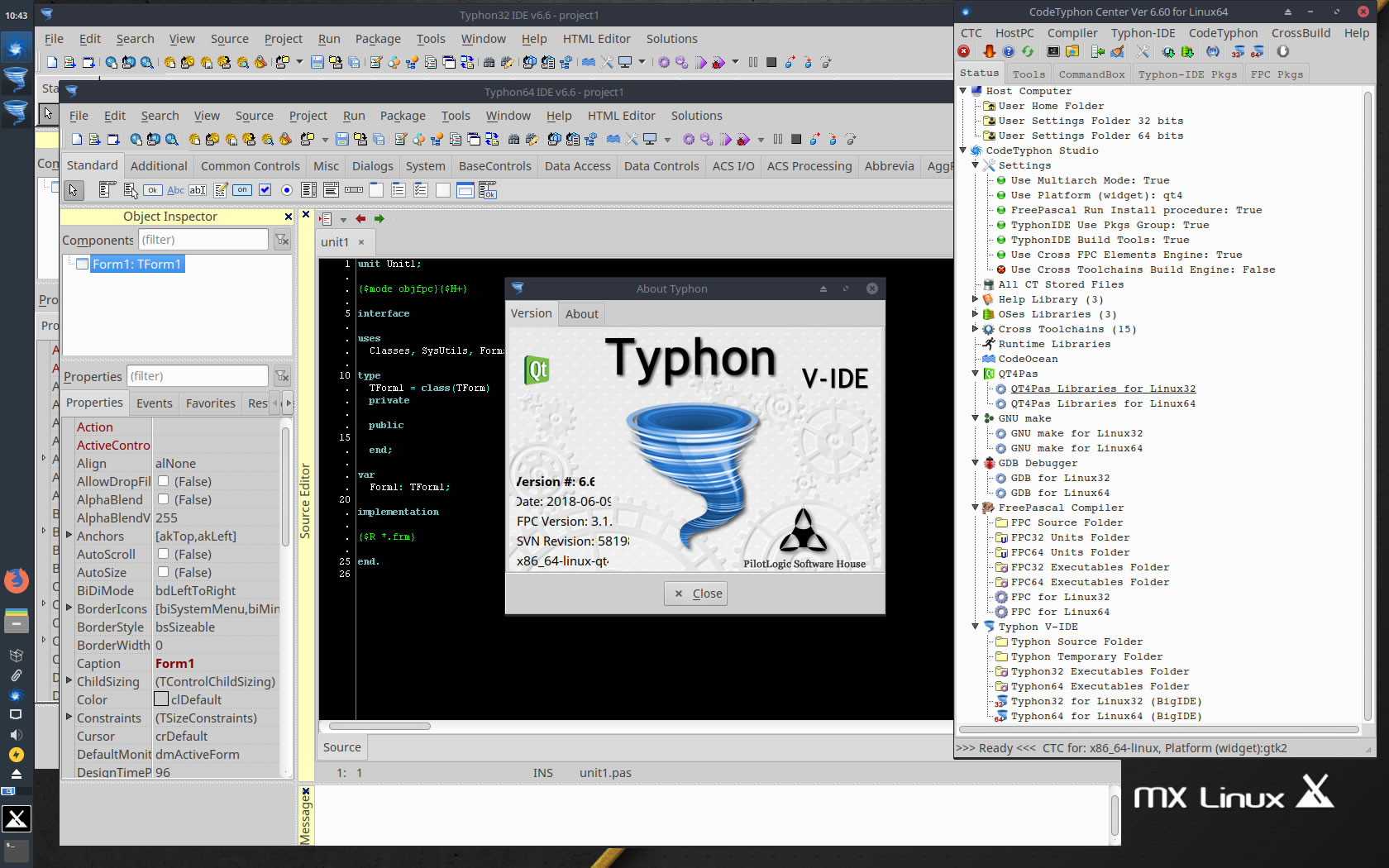1389x868 pixels.
Task: Expand the Help Library (3) node
Action: tap(976, 299)
